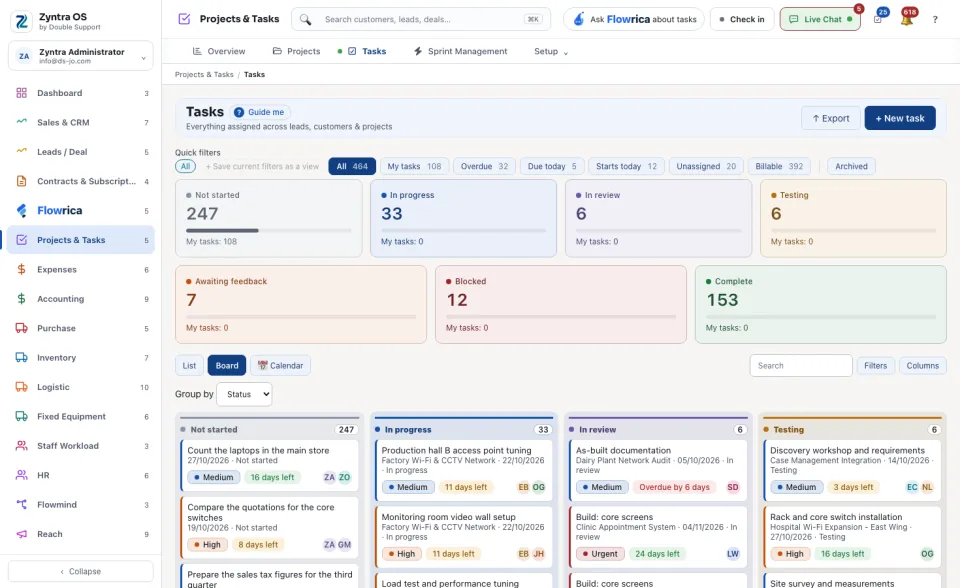Click the Complete status card bar
Image resolution: width=960 pixels, height=588 pixels.
pos(820,317)
